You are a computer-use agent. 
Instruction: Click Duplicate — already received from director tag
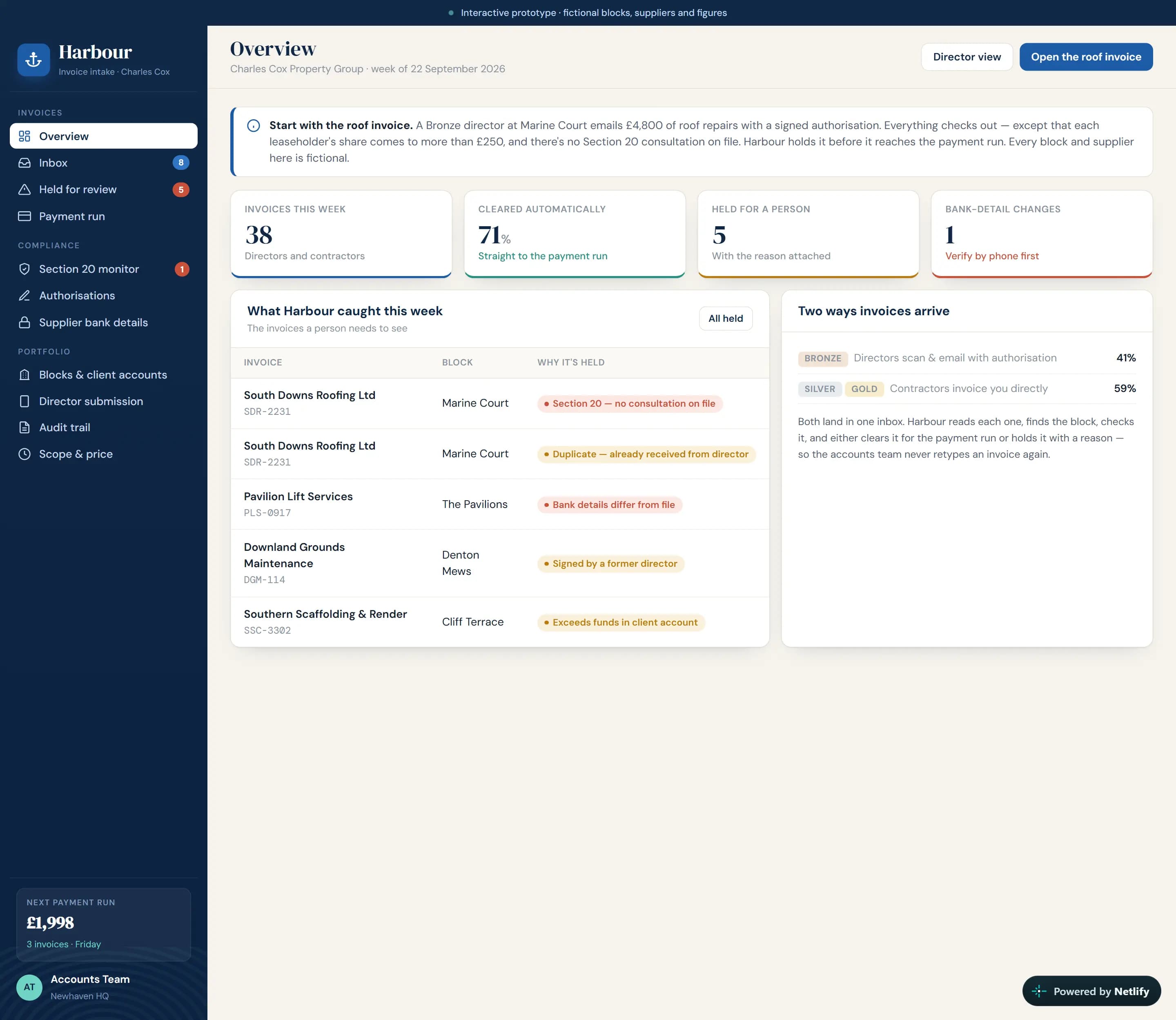[x=646, y=454]
